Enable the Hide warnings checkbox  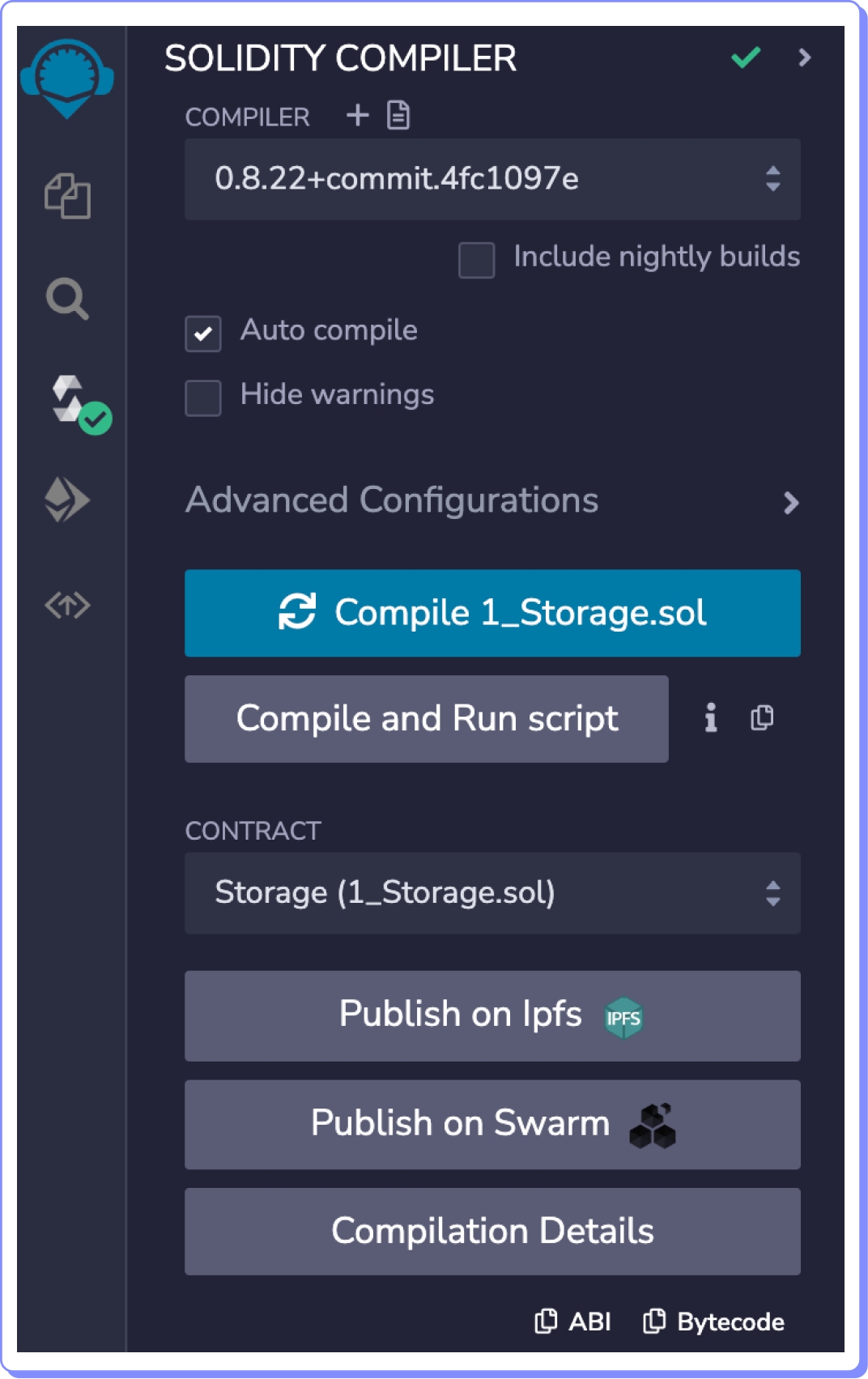203,398
